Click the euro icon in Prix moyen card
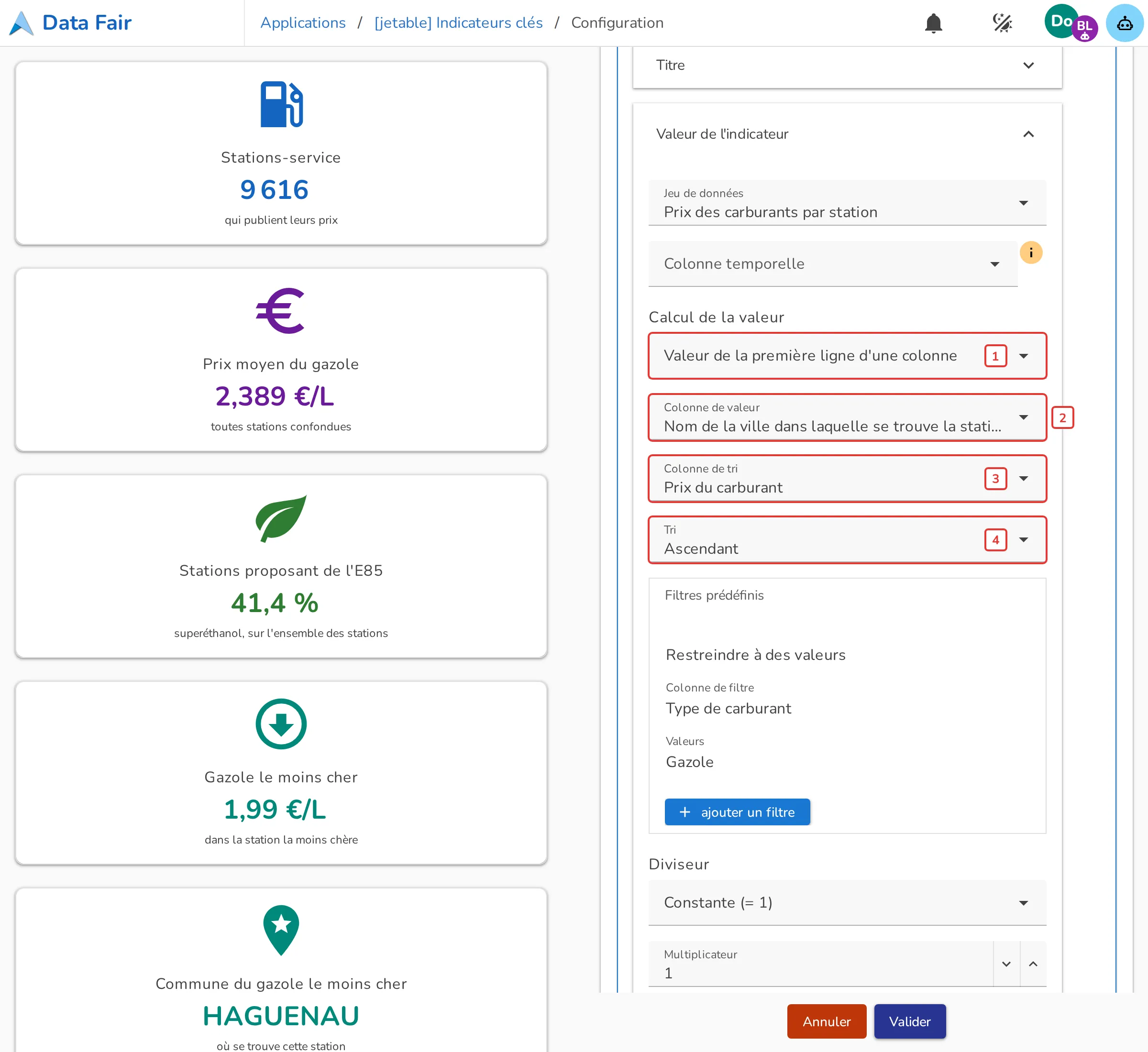 (280, 311)
